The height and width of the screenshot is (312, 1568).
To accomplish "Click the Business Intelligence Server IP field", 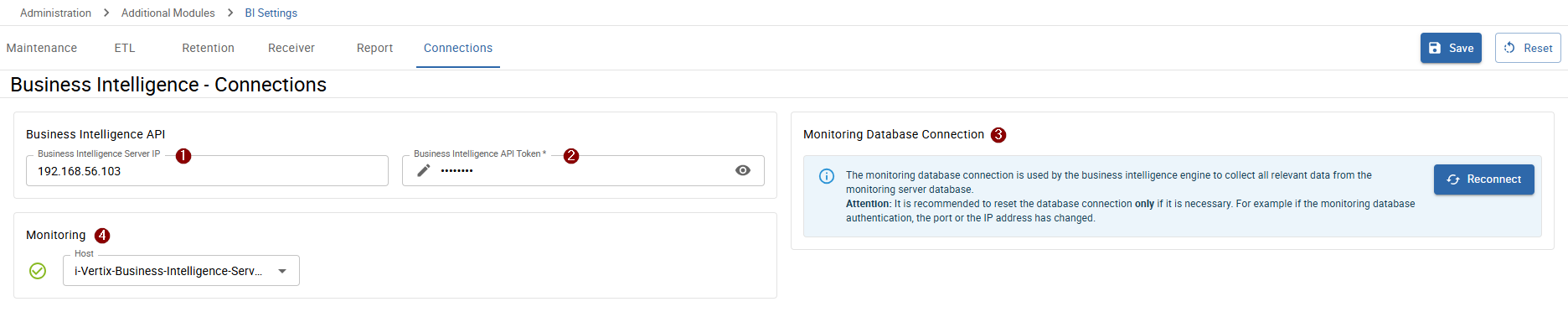I will 207,170.
